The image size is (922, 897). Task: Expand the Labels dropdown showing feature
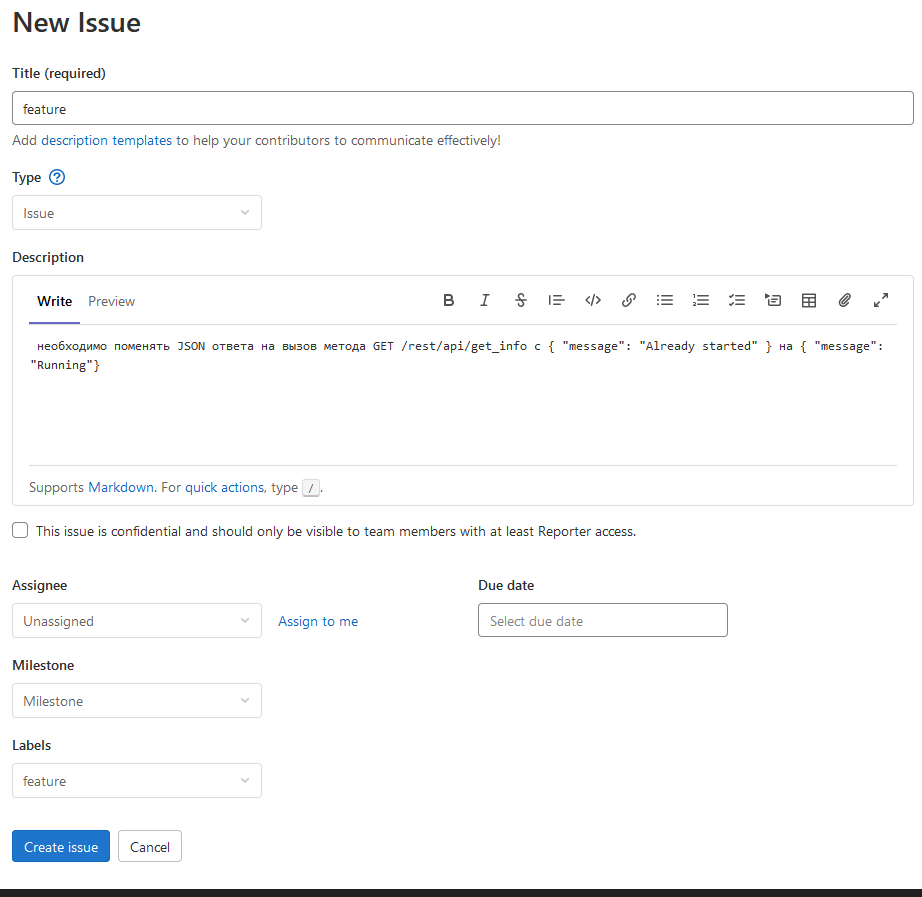[136, 780]
